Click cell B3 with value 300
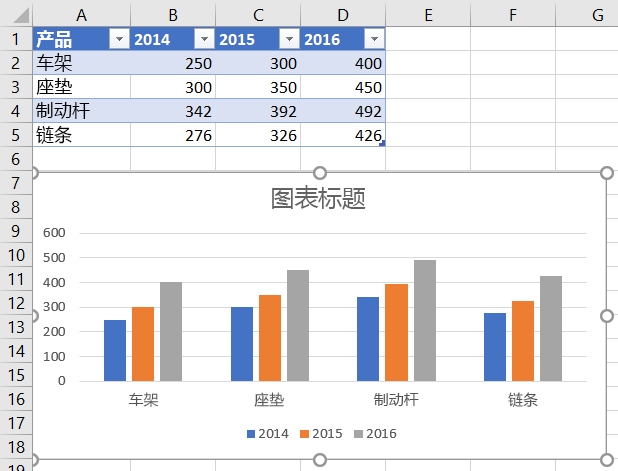The width and height of the screenshot is (618, 471). tap(173, 87)
